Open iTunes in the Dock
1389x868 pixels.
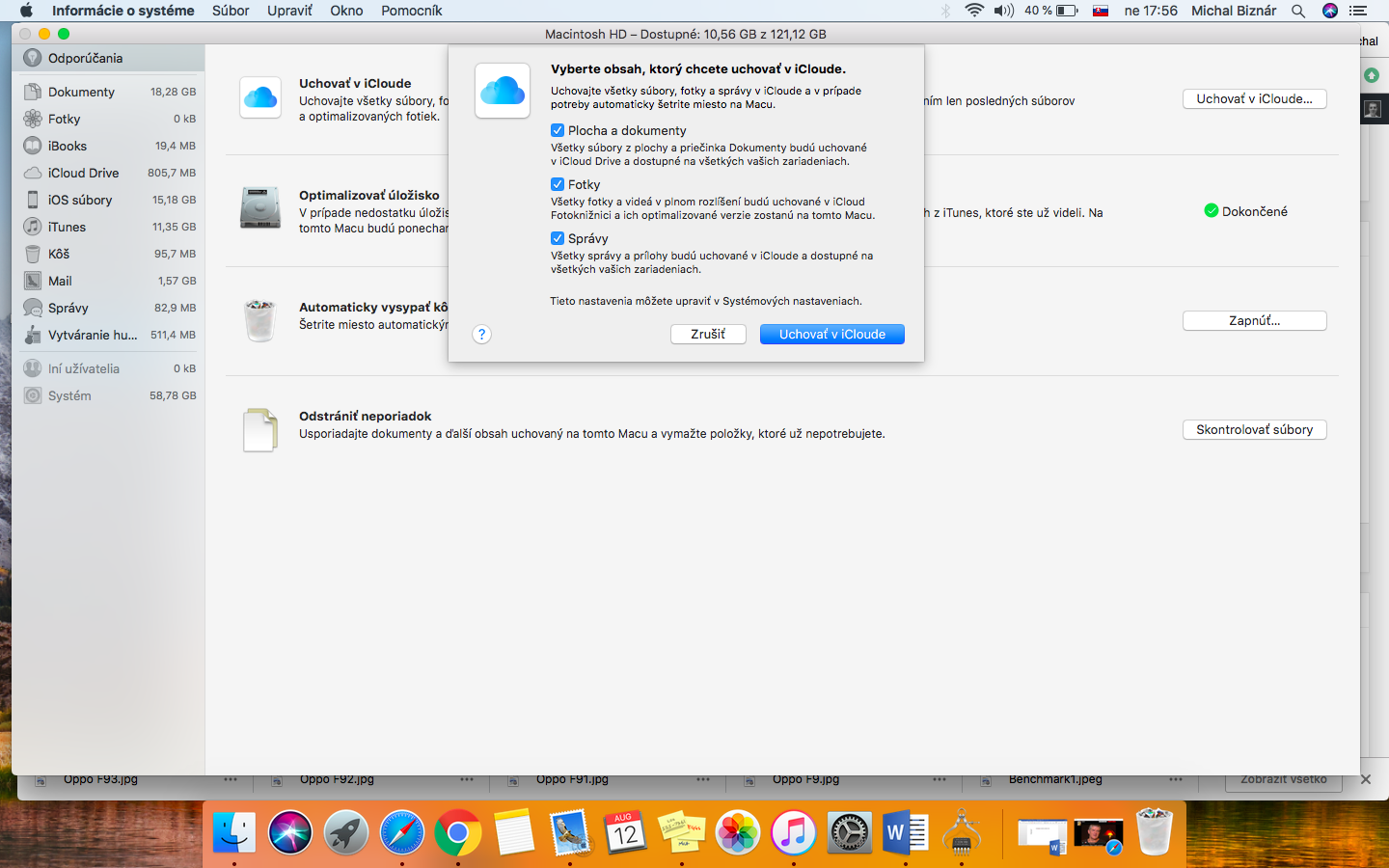[794, 831]
